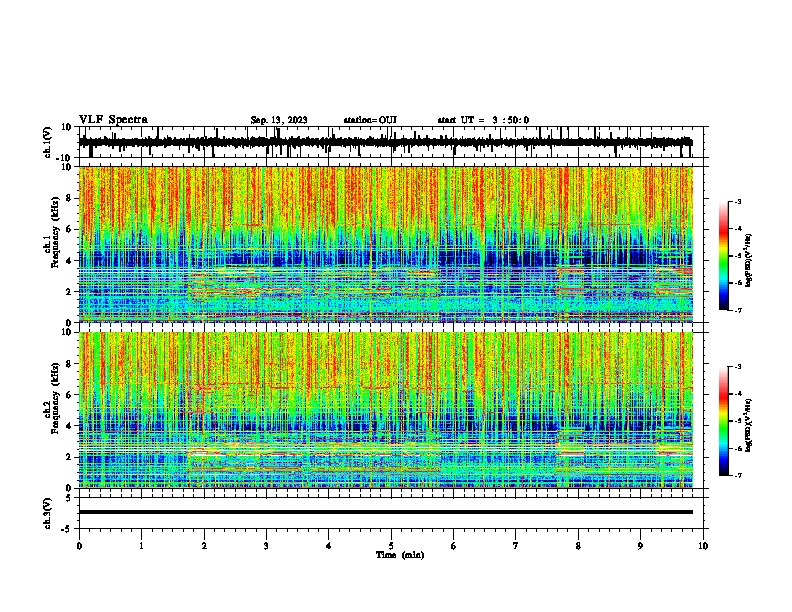Screen dimensions: 792x612
Task: Click the "1" tick label on the time axis
Action: pyautogui.click(x=141, y=546)
